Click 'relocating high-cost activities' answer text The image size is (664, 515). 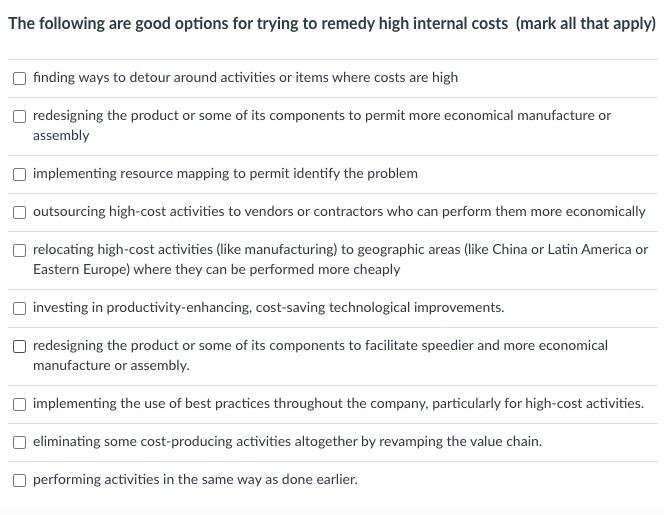tap(340, 259)
